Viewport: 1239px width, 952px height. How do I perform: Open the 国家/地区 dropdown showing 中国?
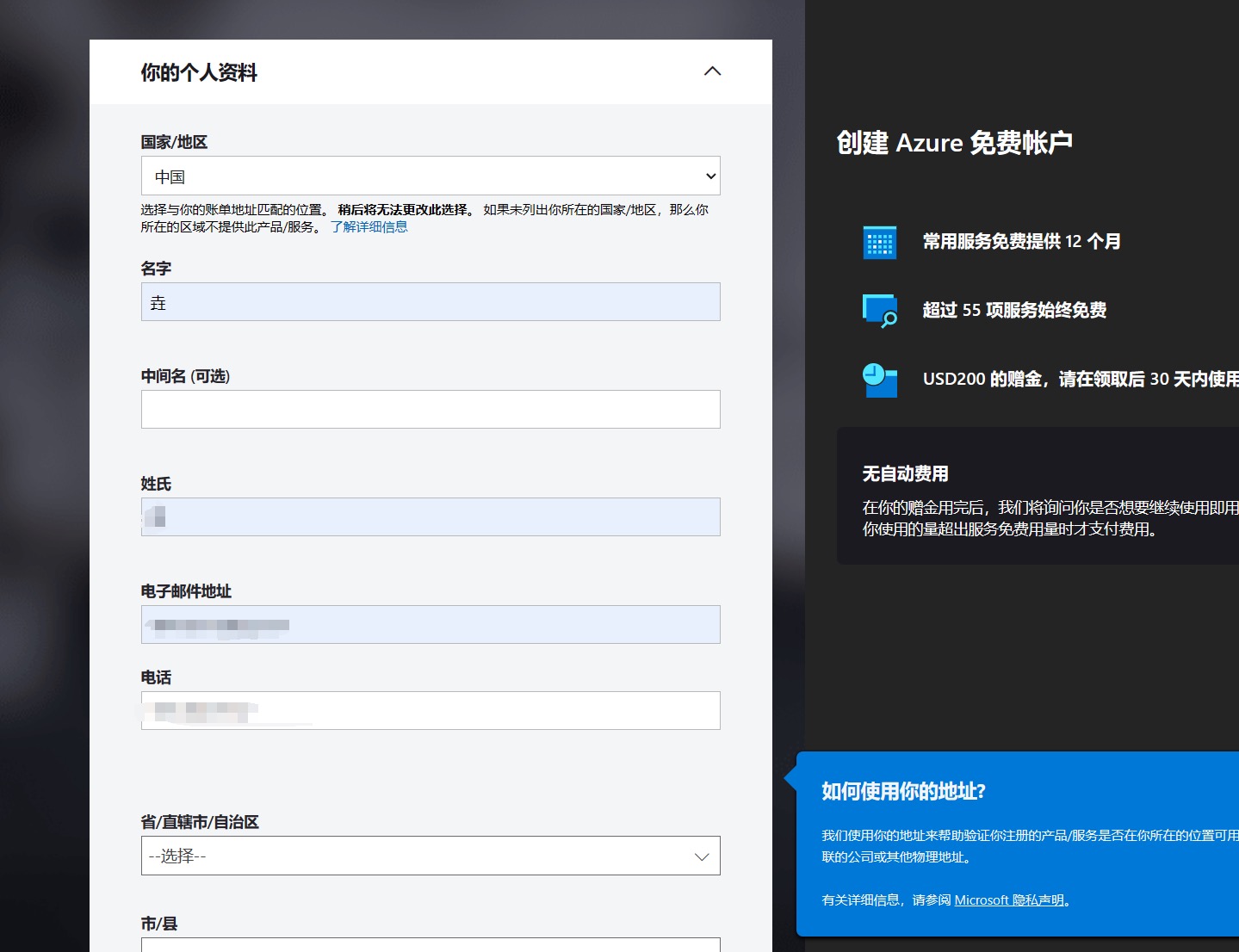click(431, 176)
